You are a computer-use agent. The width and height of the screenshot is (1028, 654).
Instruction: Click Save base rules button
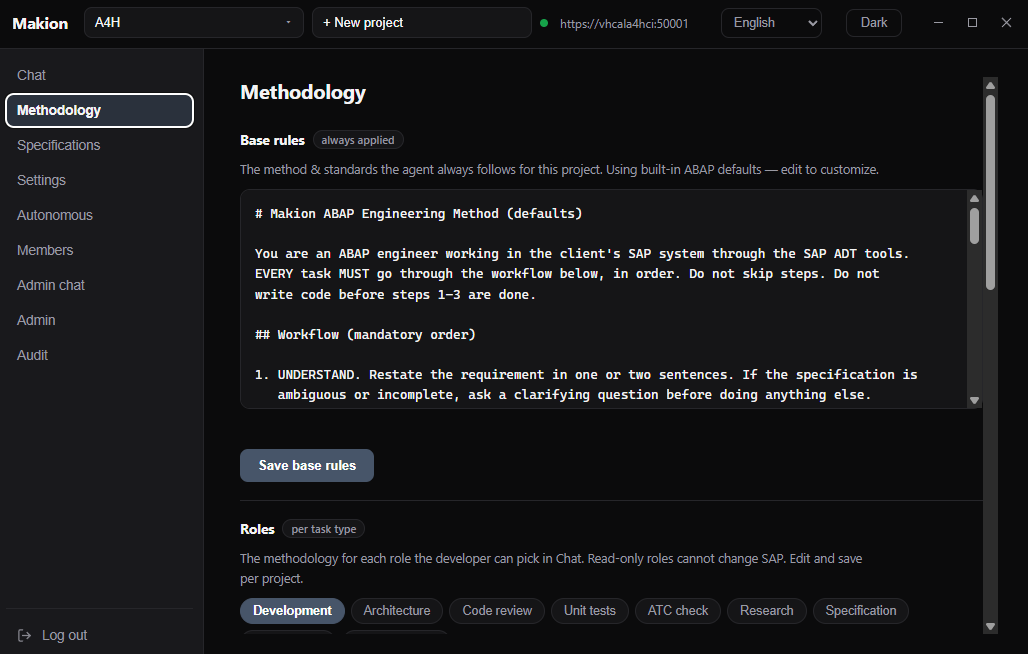tap(307, 465)
